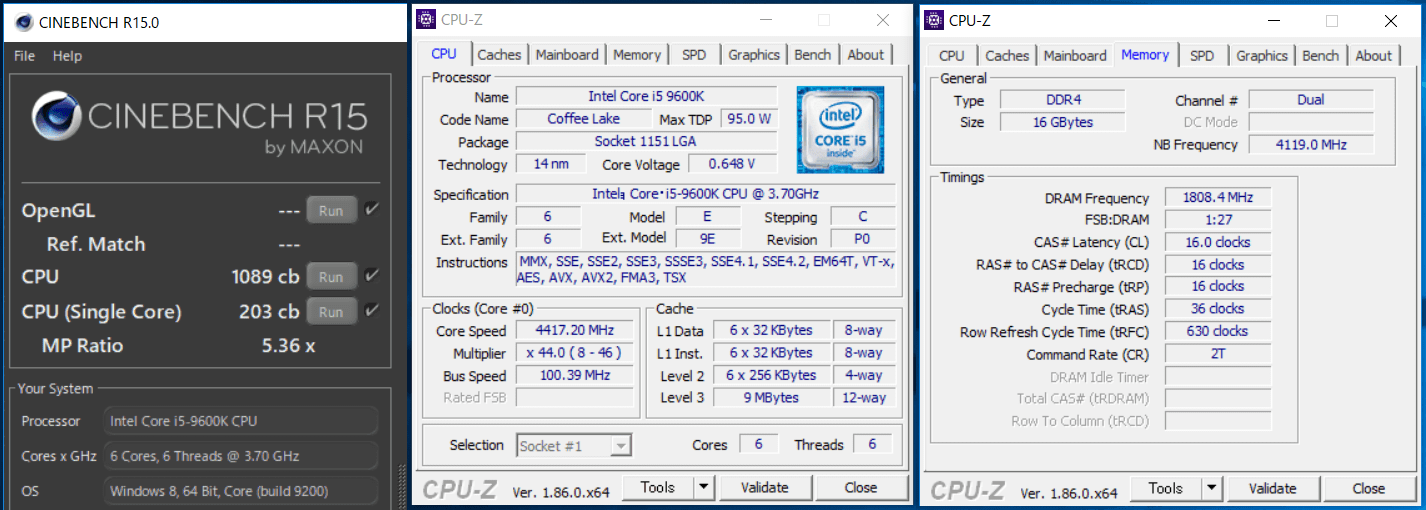Click Close button in the CPU tab window
Viewport: 1426px width, 510px height.
click(861, 487)
